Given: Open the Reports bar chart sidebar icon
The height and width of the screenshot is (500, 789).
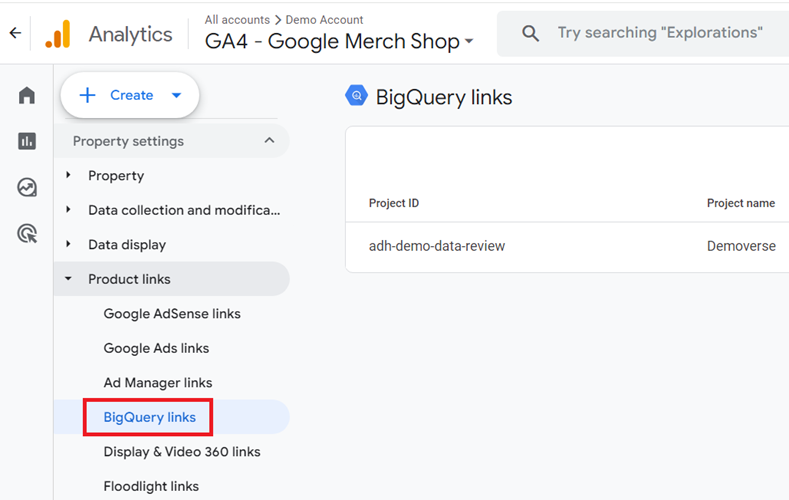Looking at the screenshot, I should 27,141.
